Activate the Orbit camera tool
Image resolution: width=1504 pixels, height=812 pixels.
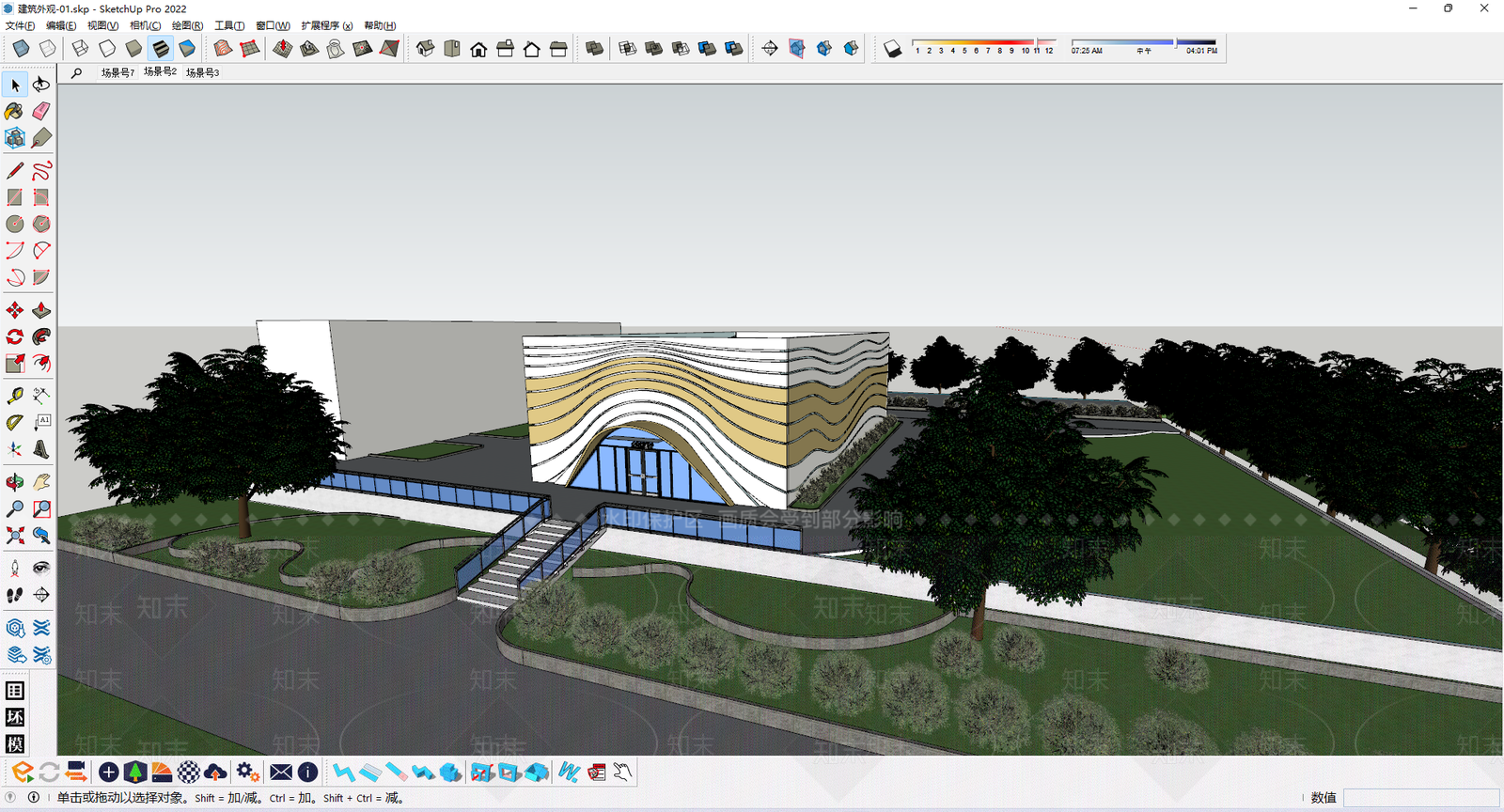[14, 482]
